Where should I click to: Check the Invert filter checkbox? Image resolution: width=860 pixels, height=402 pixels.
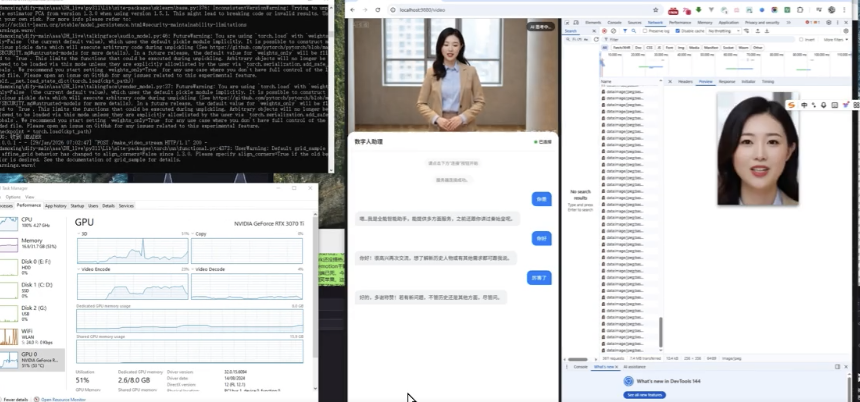click(801, 39)
